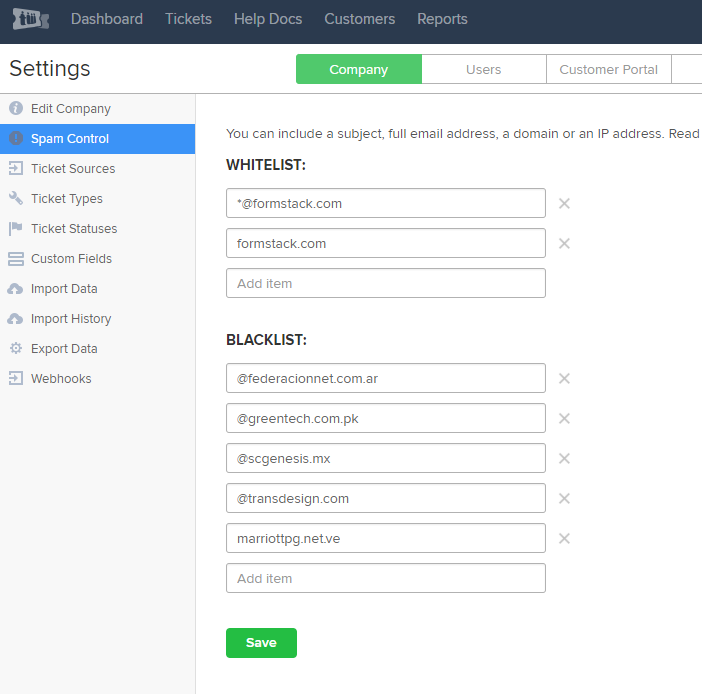This screenshot has height=694, width=702.
Task: Open the Customer Portal tab
Action: click(x=608, y=69)
